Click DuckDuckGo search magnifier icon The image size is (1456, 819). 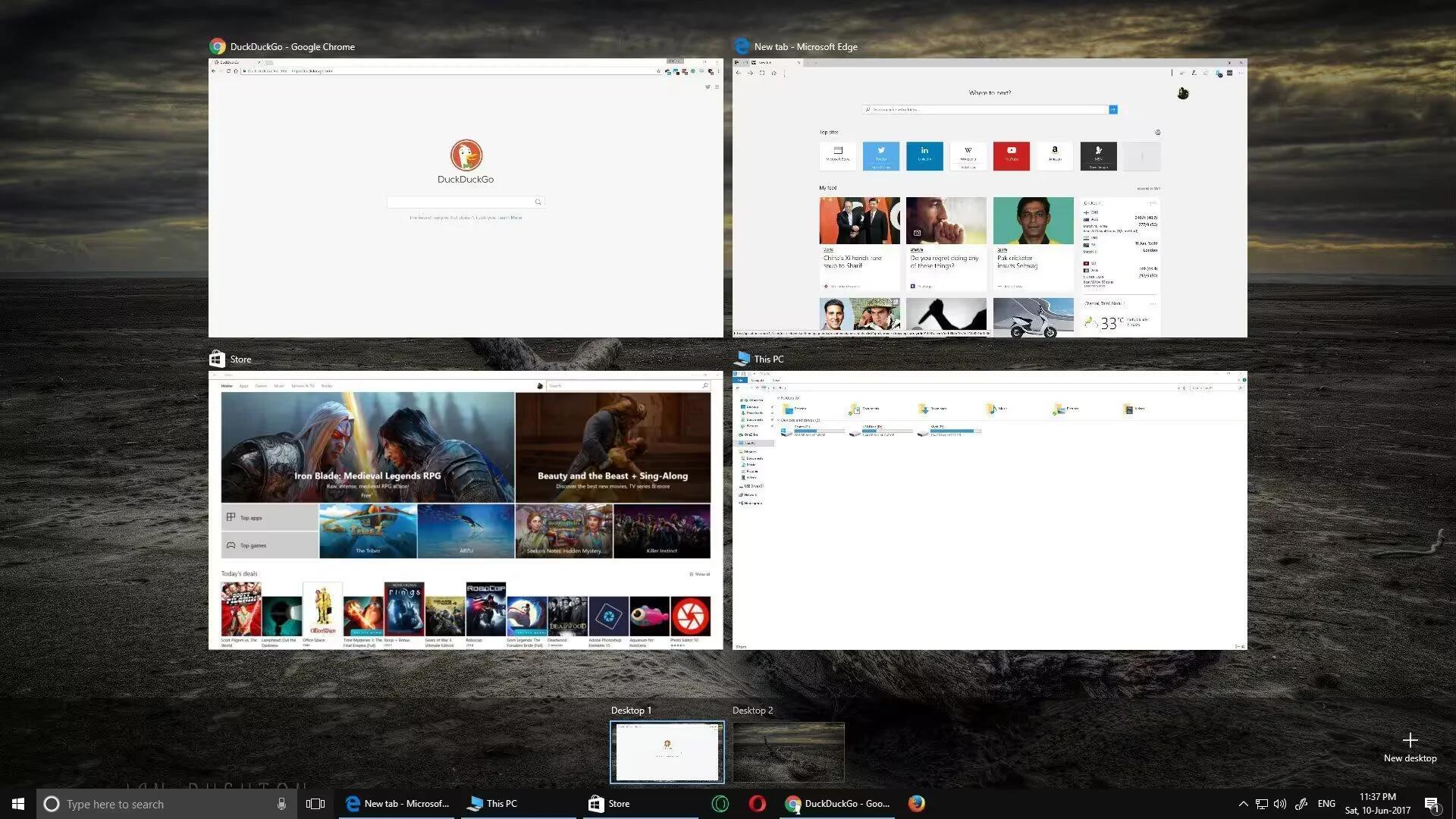click(x=538, y=202)
